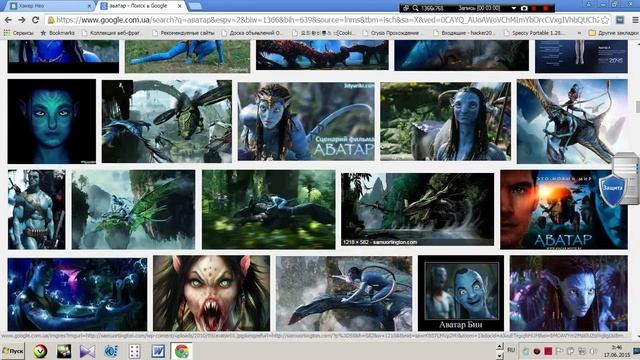This screenshot has height=360, width=640.
Task: Open the green-winged banshee floating mountains thumbnail
Action: [133, 209]
